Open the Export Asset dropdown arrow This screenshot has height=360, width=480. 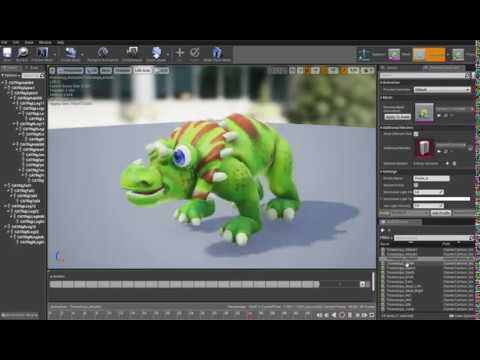pyautogui.click(x=168, y=53)
